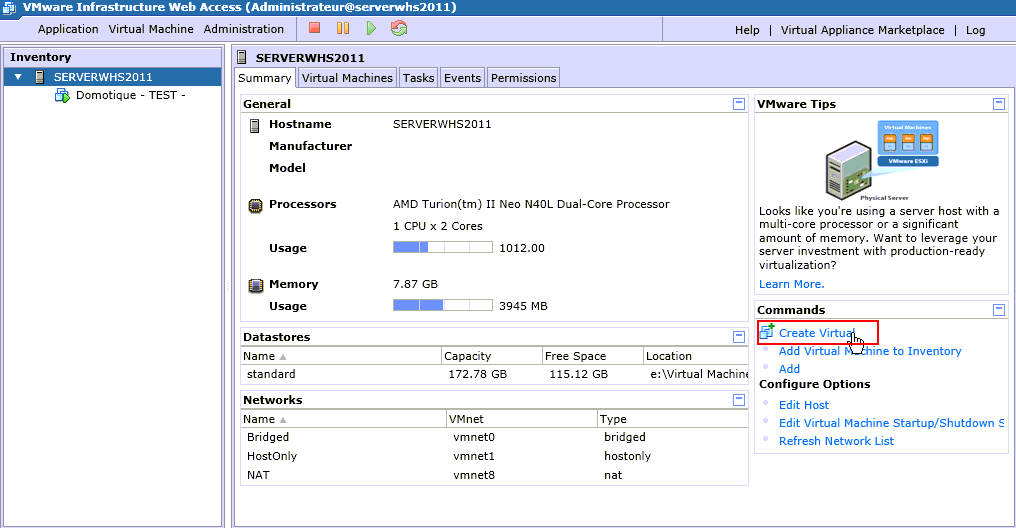Collapse the Commands panel

click(999, 310)
